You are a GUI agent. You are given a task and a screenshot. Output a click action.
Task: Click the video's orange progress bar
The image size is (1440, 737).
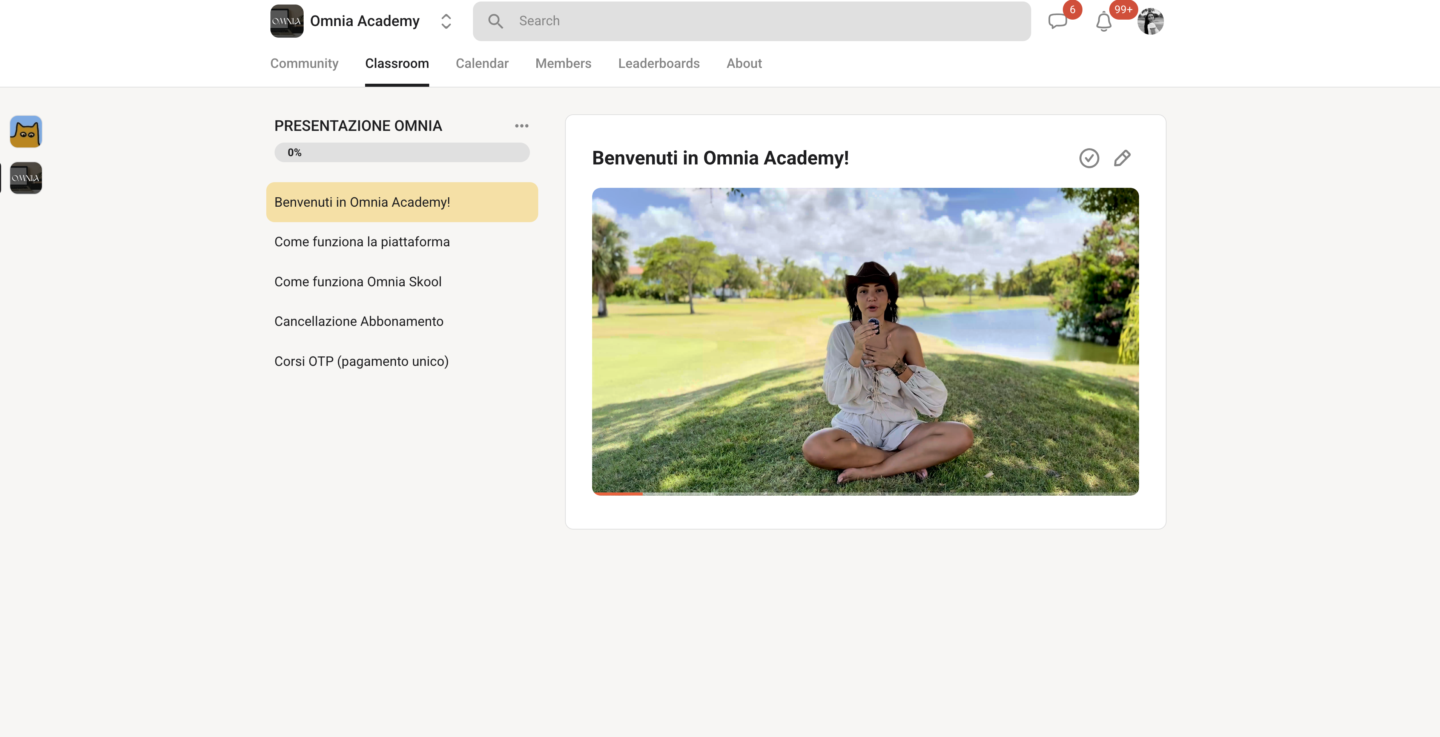(x=618, y=493)
